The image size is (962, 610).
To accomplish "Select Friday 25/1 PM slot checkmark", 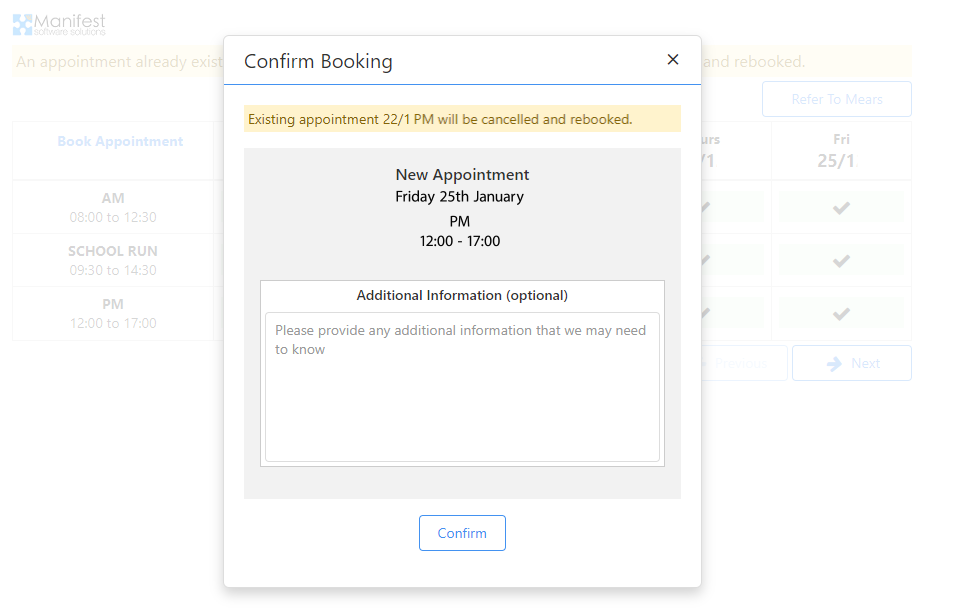I will click(841, 313).
